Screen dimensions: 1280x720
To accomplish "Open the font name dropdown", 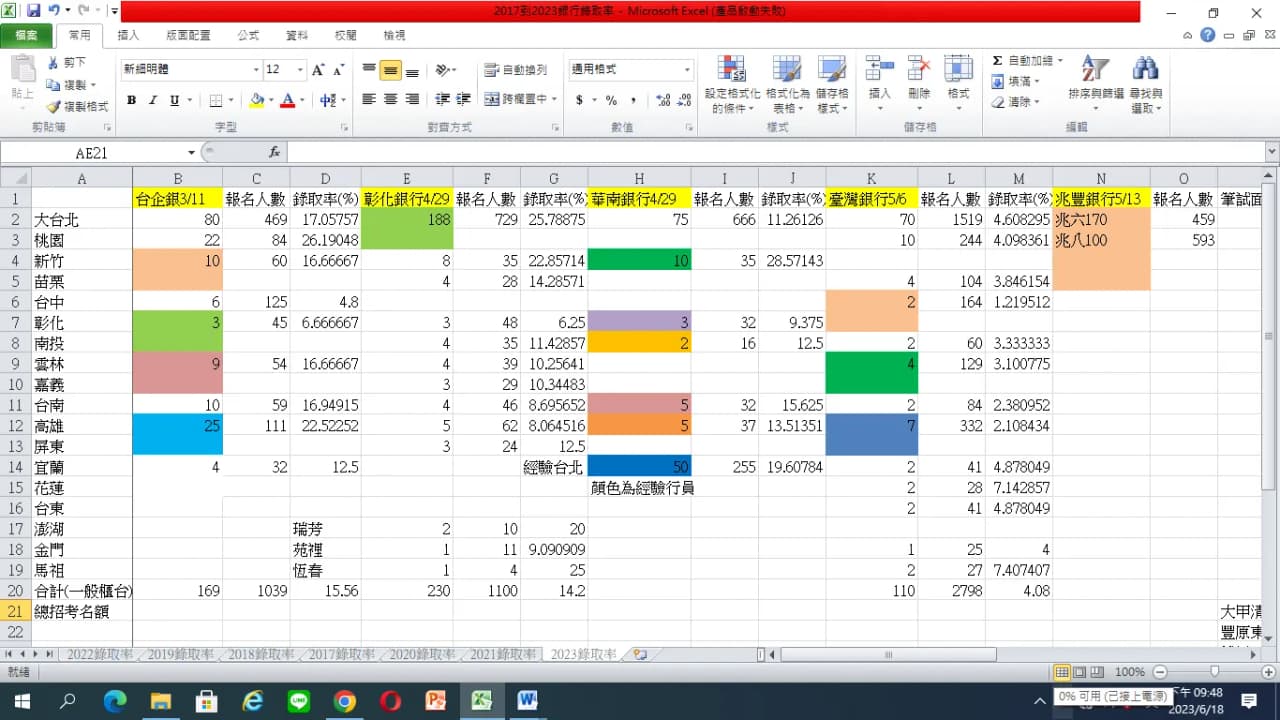I will tap(256, 70).
